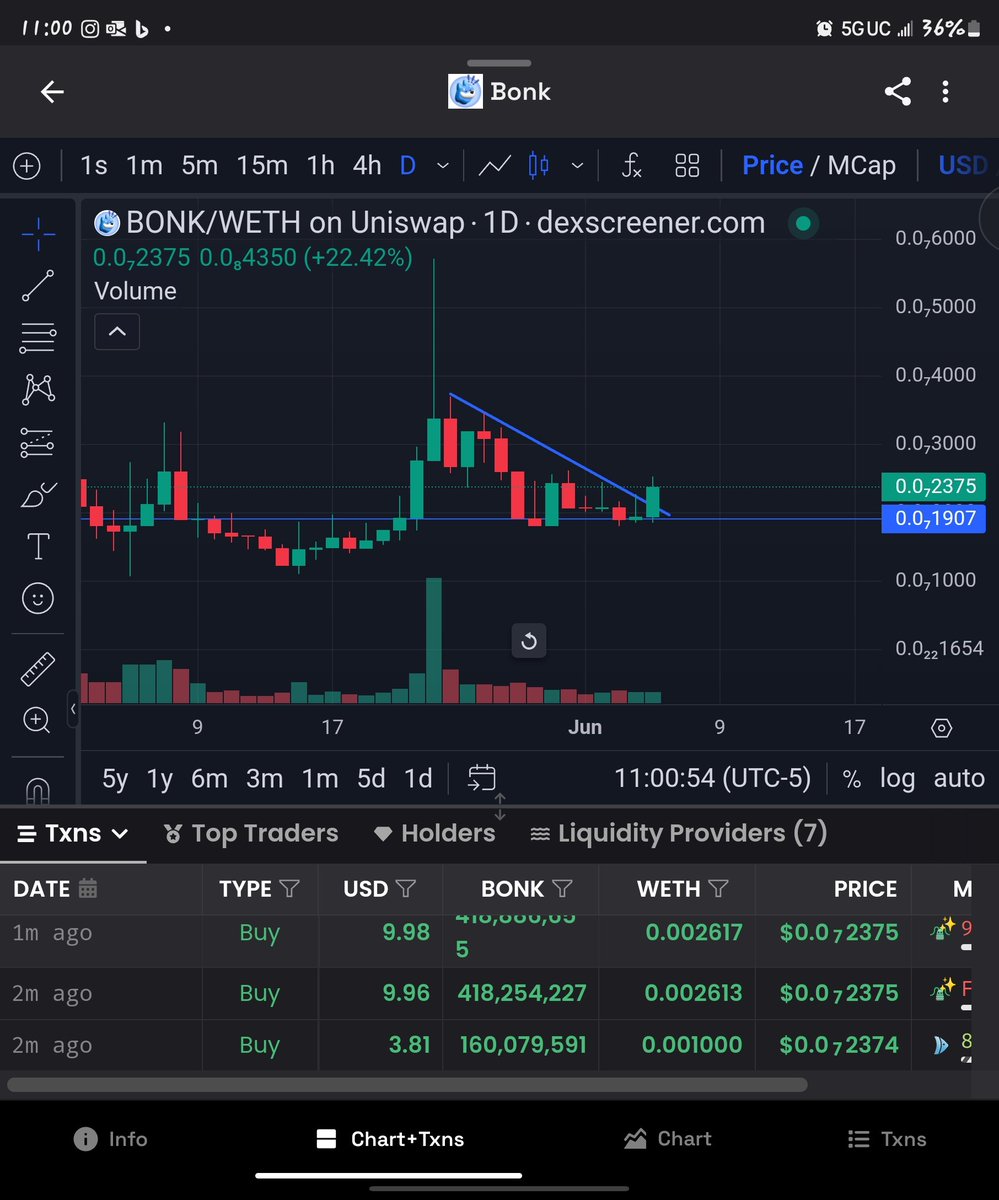The height and width of the screenshot is (1200, 999).
Task: Set date range to 3m
Action: coord(265,779)
